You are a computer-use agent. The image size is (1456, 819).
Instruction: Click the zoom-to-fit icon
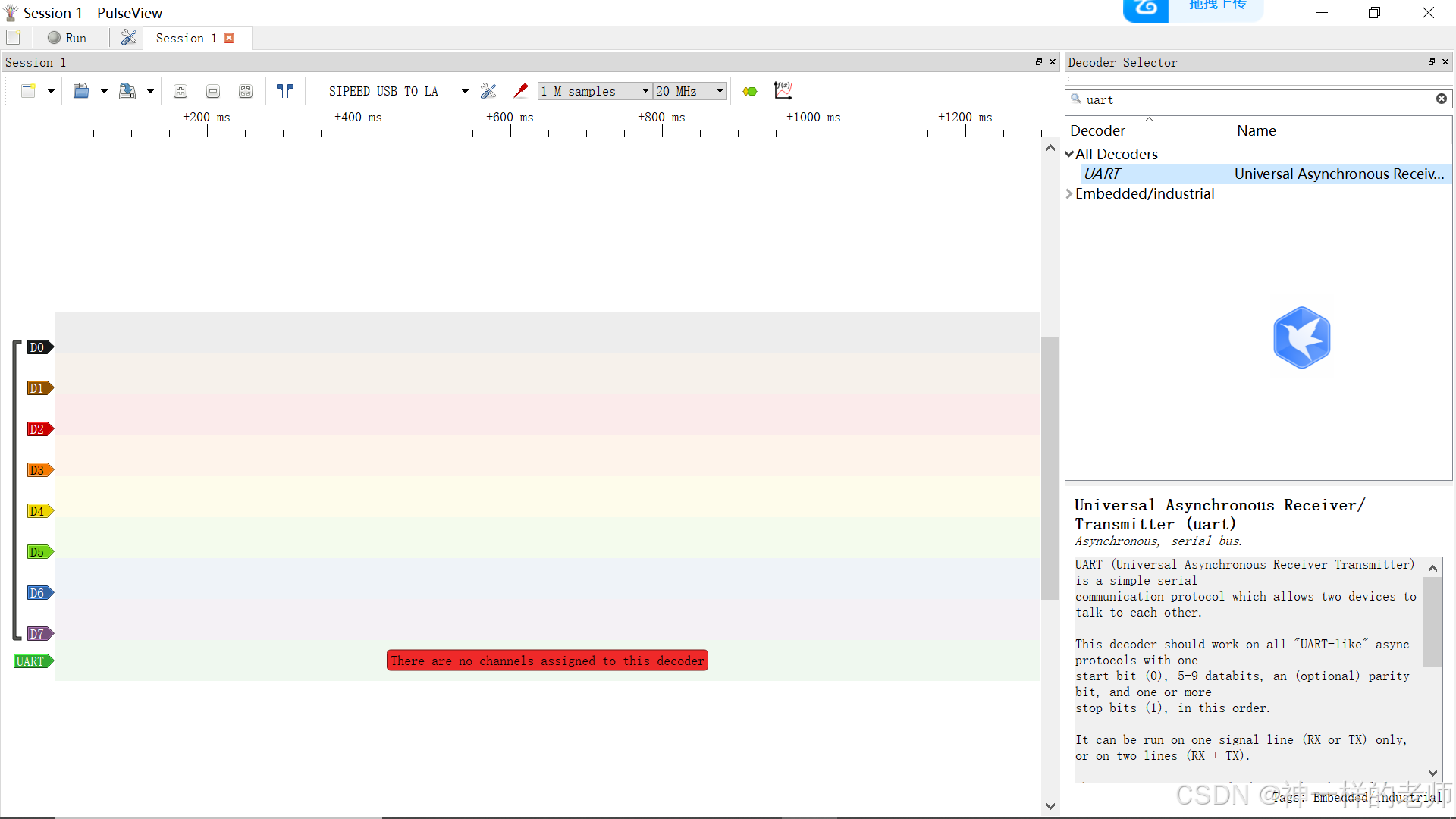(x=246, y=91)
